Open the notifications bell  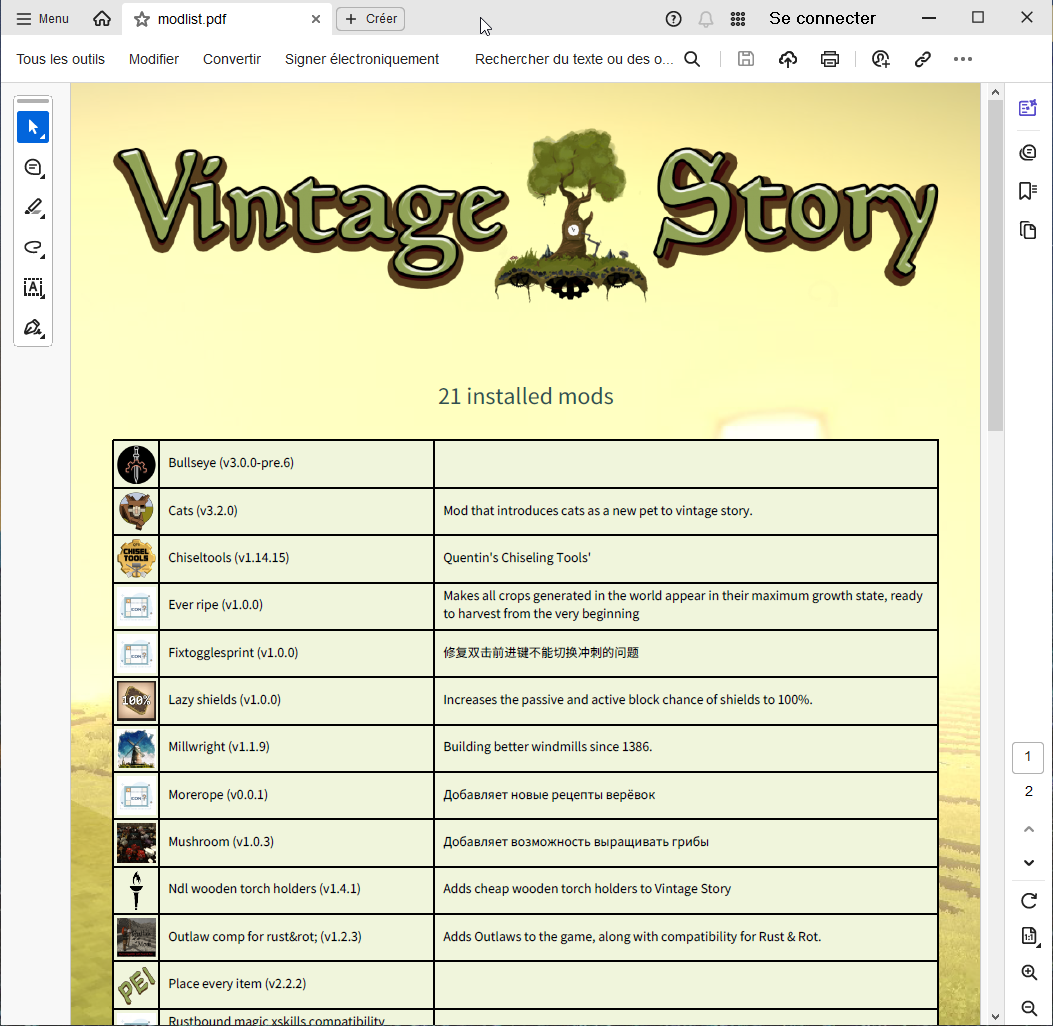click(x=706, y=19)
